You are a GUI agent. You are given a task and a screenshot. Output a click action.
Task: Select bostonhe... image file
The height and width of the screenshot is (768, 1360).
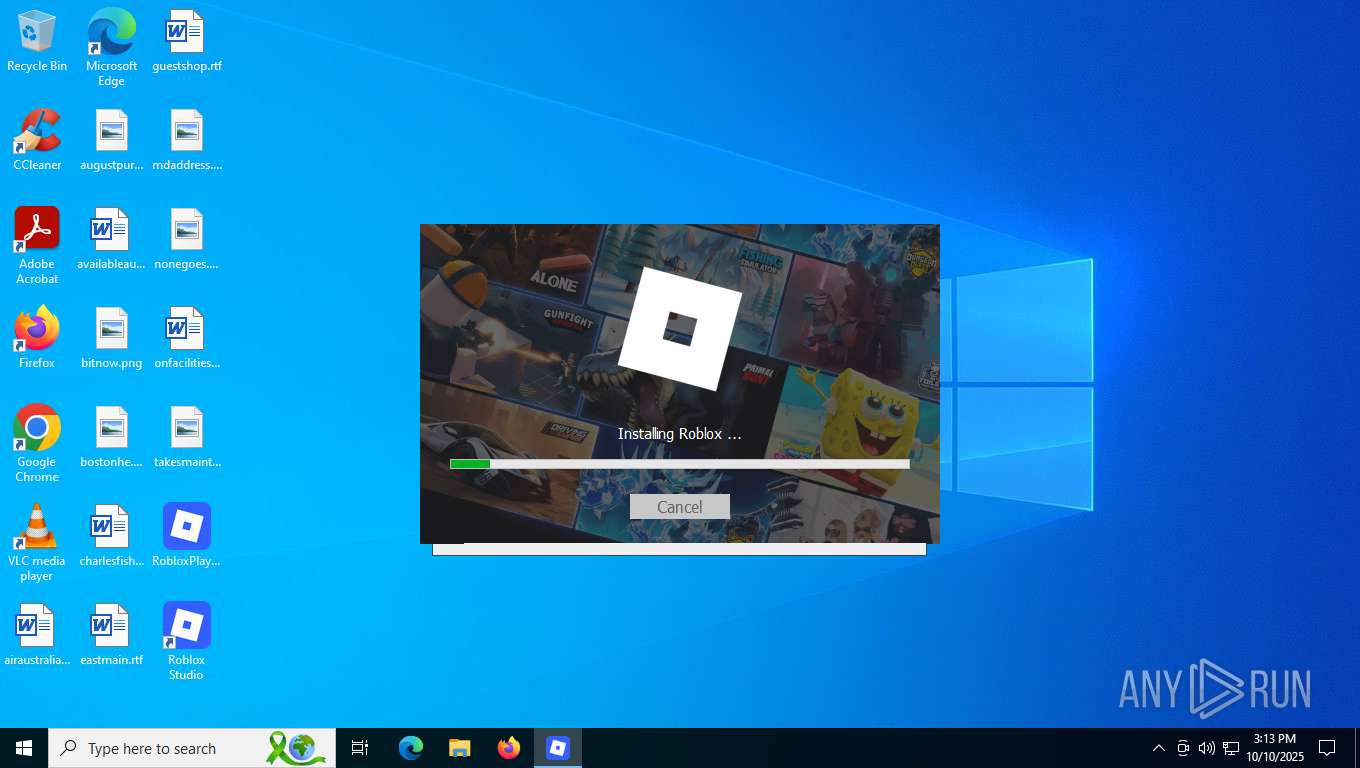point(111,437)
